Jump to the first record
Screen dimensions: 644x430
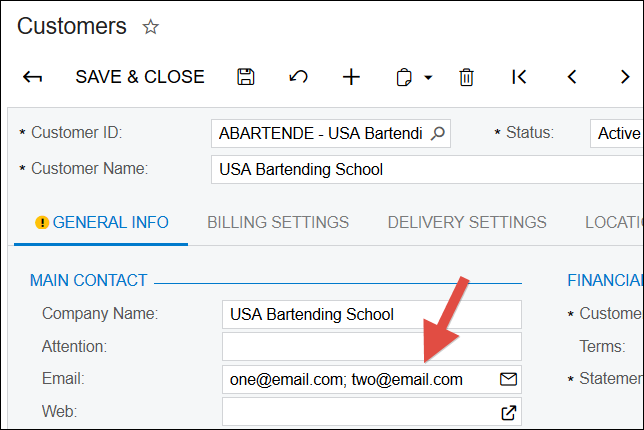coord(519,77)
